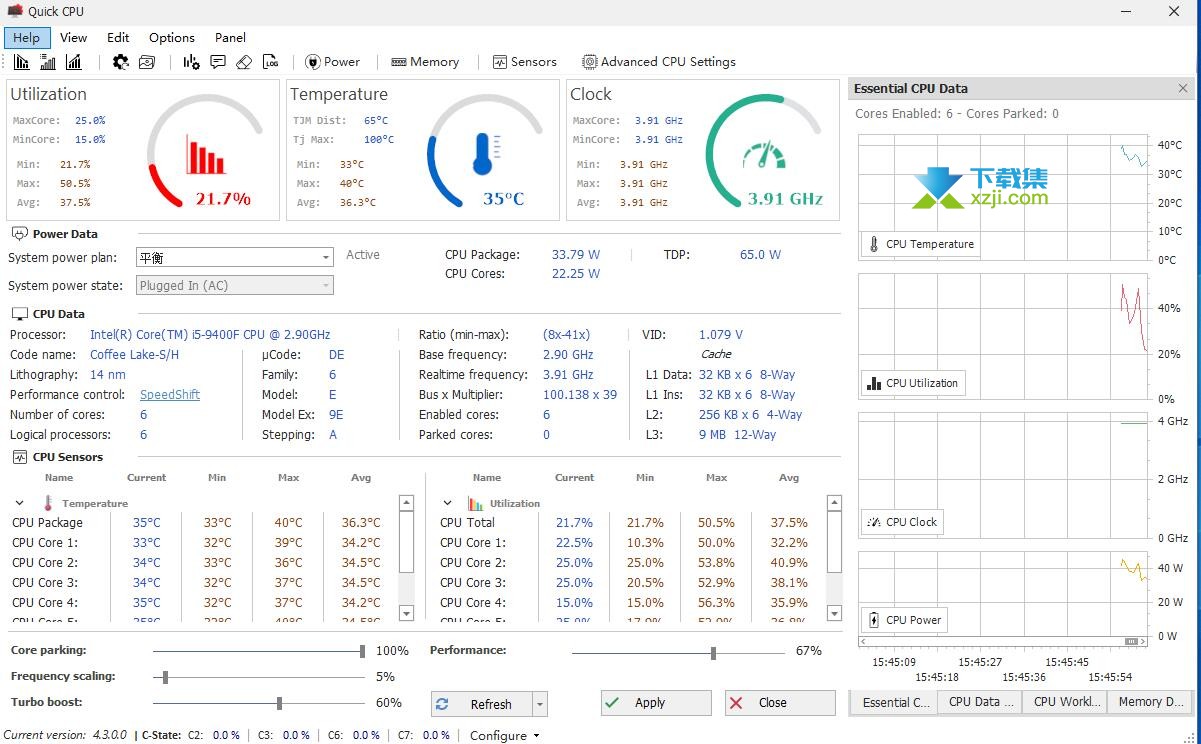Viewport: 1201px width, 744px height.
Task: Open the Panel menu
Action: click(x=230, y=38)
